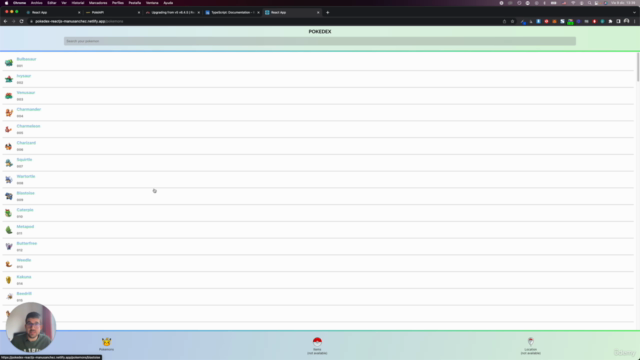Switch to the first React App tab
This screenshot has height=360, width=640.
[x=52, y=12]
